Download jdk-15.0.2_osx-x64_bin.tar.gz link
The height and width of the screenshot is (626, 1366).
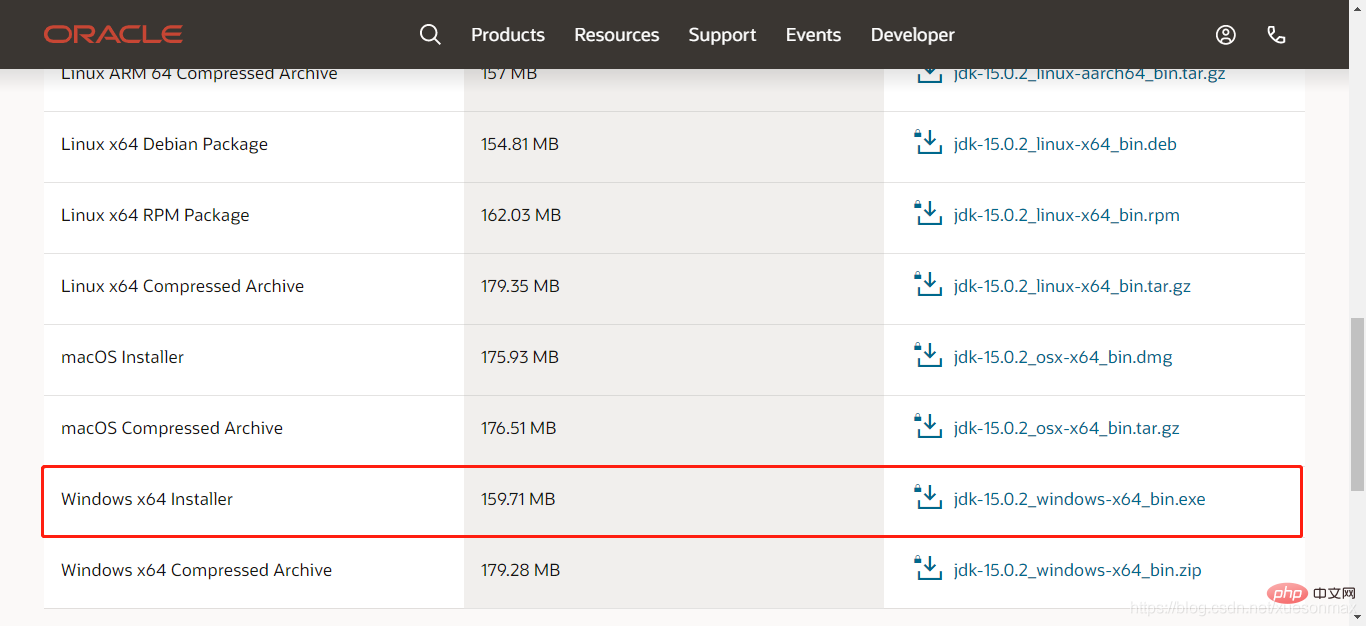pyautogui.click(x=1066, y=428)
